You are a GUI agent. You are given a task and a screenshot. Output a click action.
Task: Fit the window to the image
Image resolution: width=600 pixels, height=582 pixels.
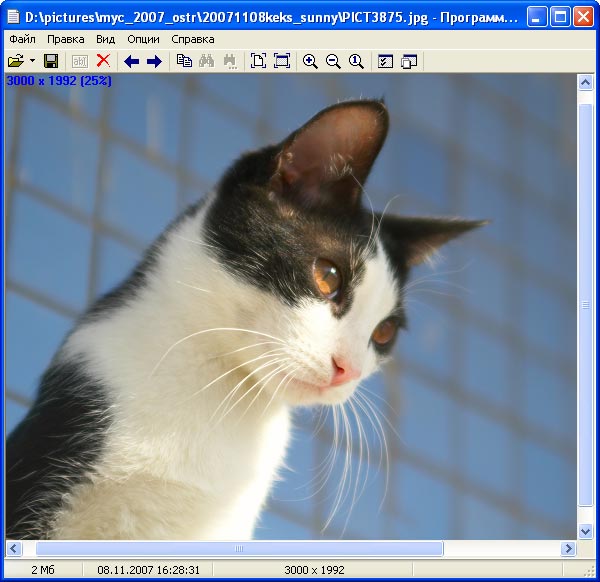[x=282, y=61]
